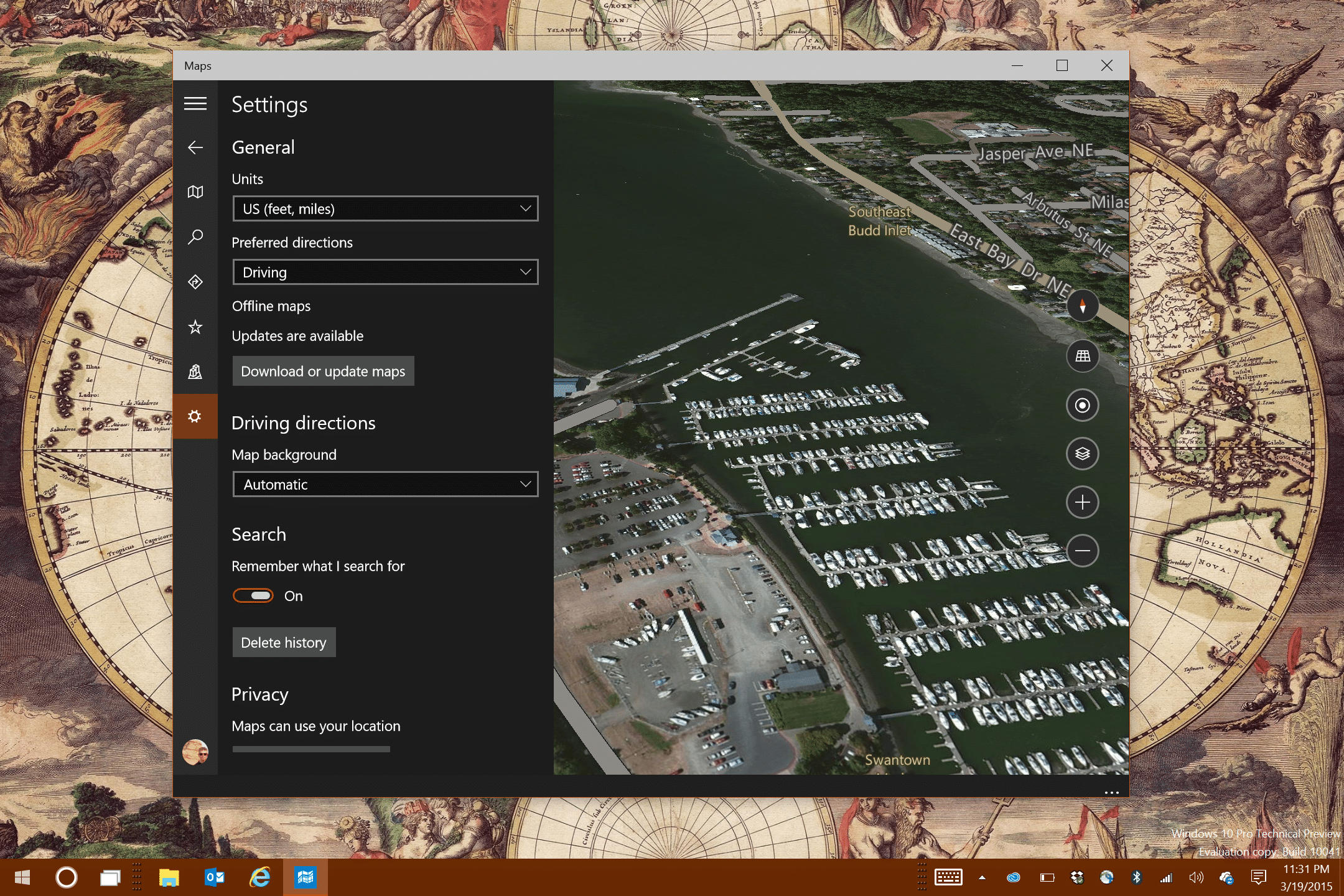The height and width of the screenshot is (896, 1344).
Task: Open the map layers control
Action: [1083, 454]
